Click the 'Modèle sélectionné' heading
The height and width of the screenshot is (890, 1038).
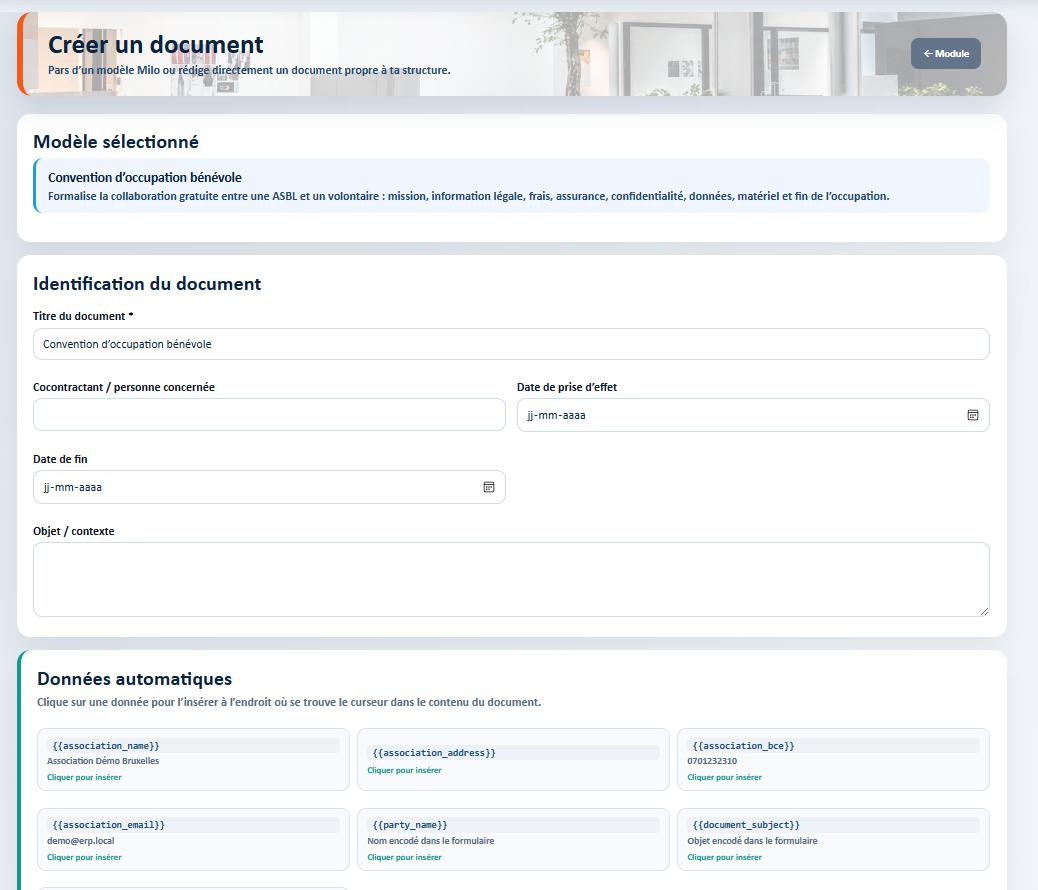point(116,142)
